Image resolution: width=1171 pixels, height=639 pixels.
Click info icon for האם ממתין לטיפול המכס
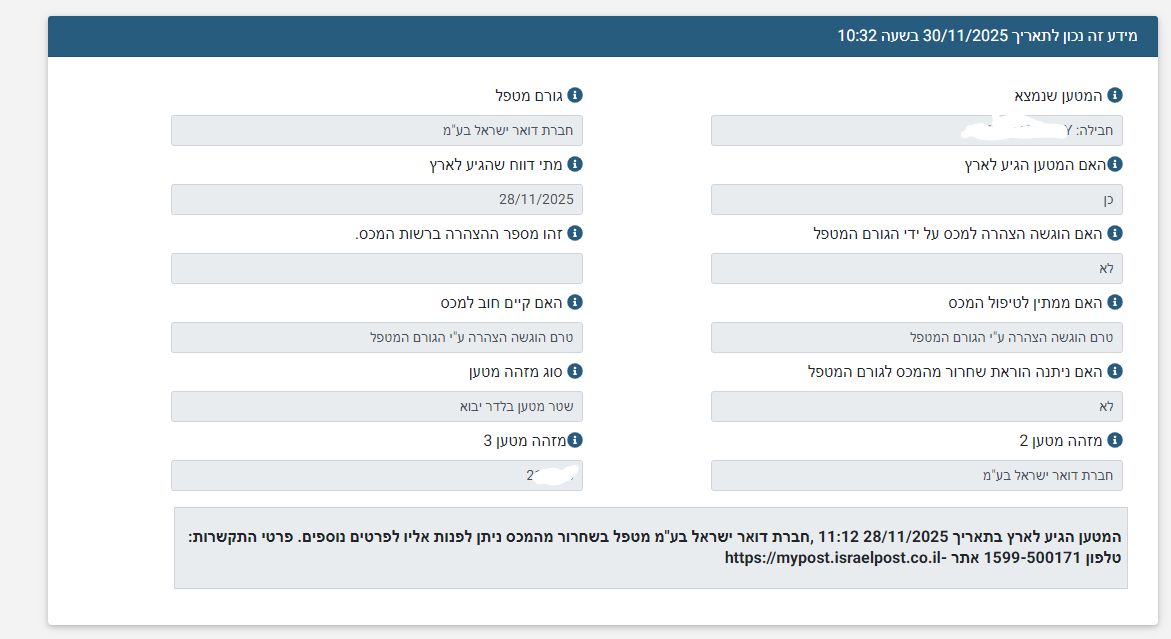pos(1115,302)
